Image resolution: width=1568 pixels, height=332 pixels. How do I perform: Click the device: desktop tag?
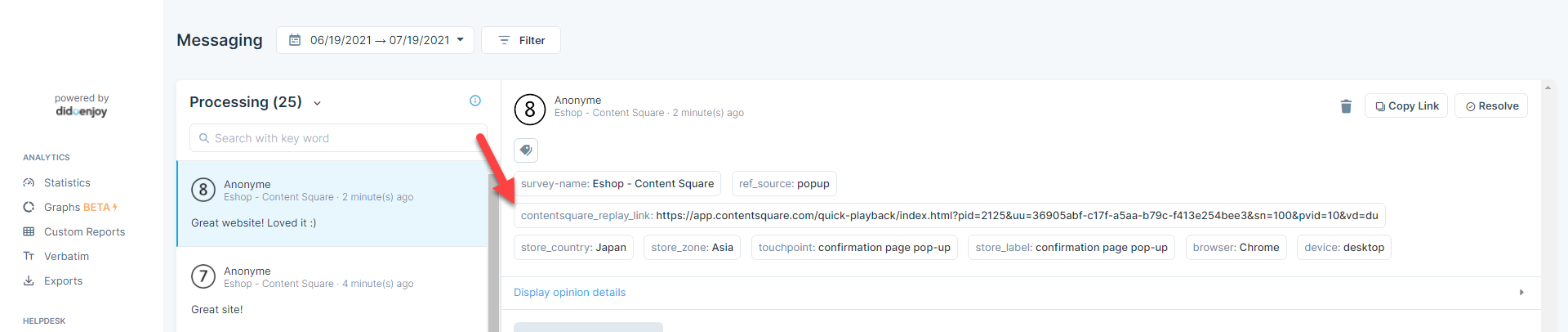click(x=1344, y=247)
